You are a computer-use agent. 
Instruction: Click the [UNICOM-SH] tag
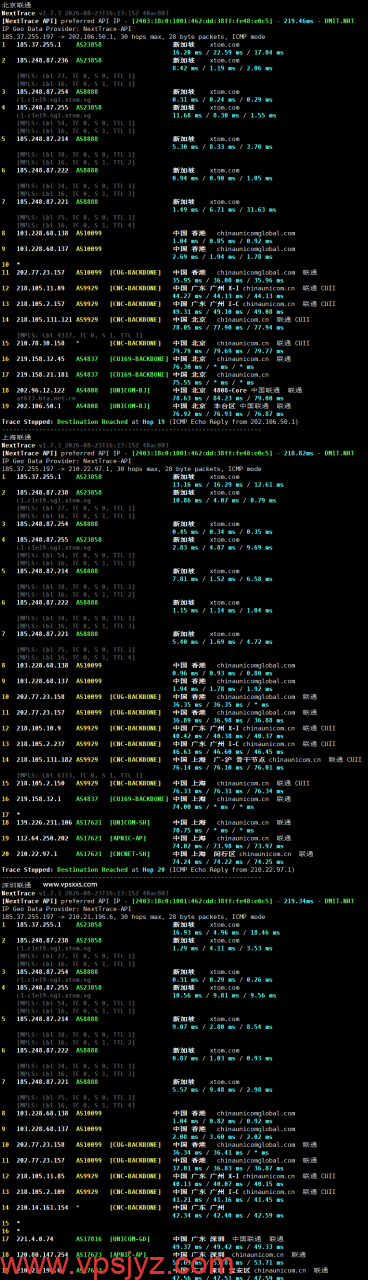[x=130, y=822]
